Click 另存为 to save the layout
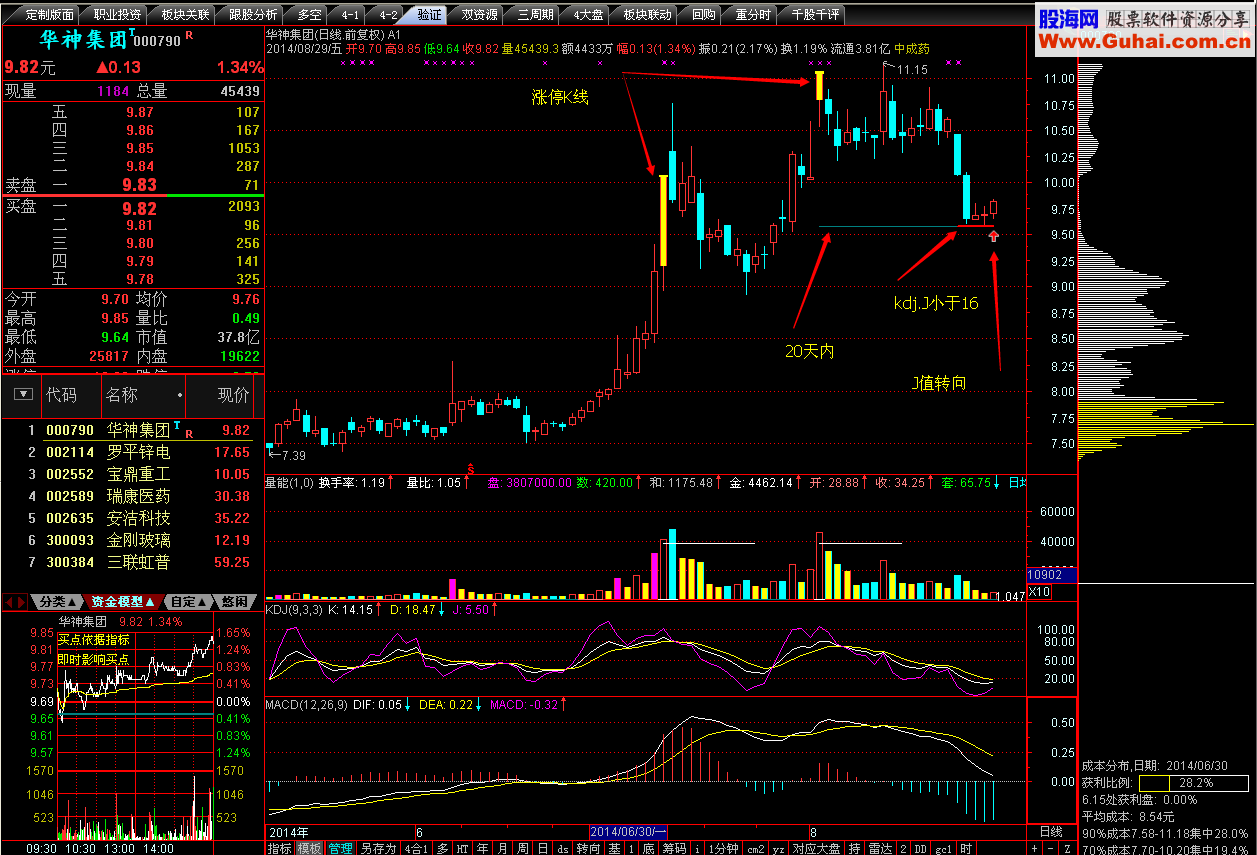 (377, 848)
